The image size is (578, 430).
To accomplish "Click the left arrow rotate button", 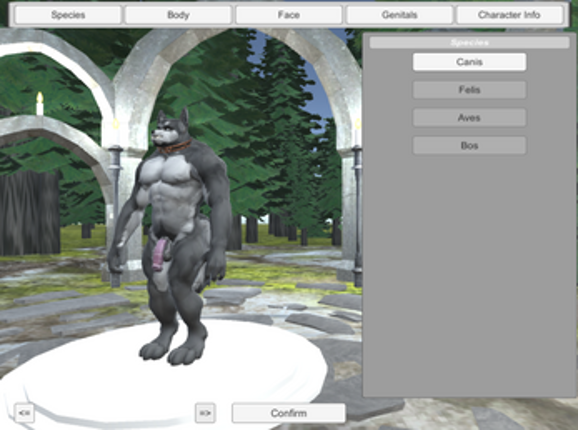I will [x=24, y=413].
